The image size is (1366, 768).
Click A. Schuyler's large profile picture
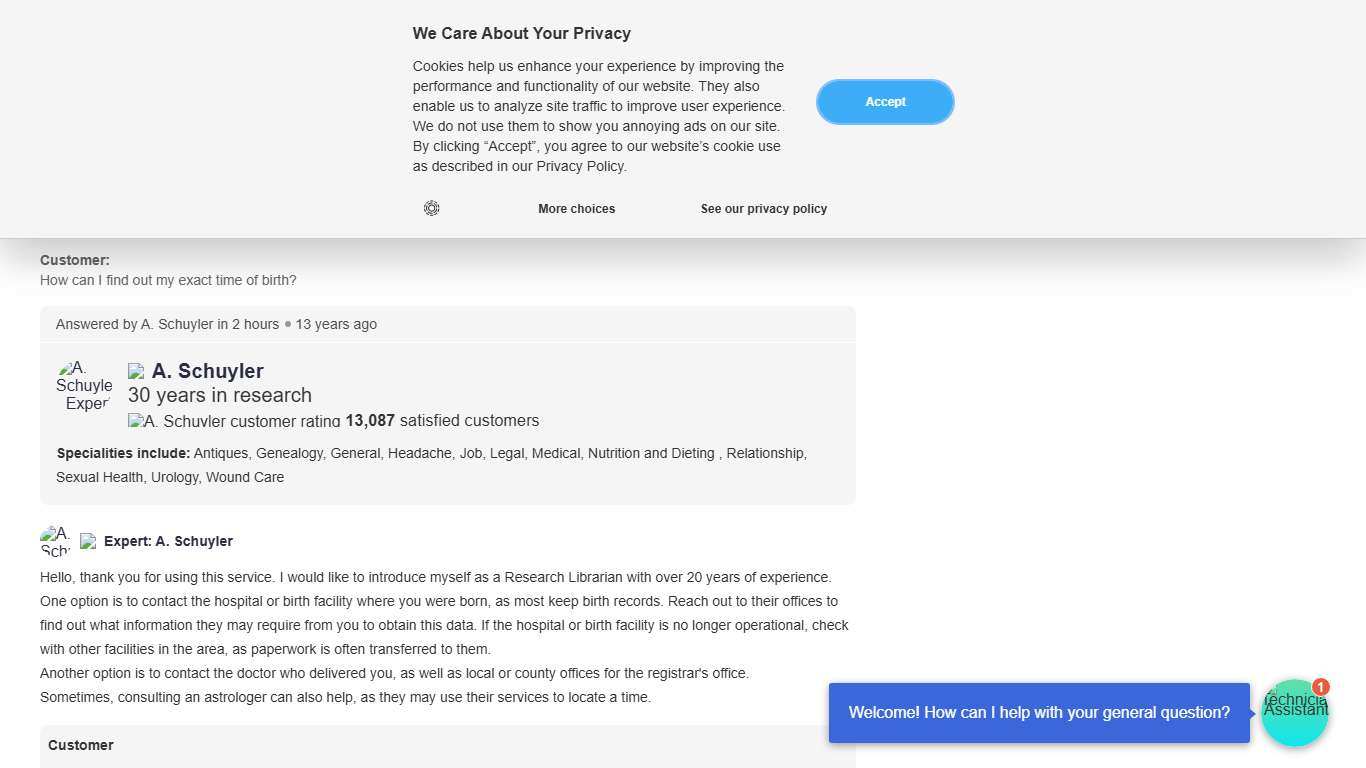click(x=84, y=386)
